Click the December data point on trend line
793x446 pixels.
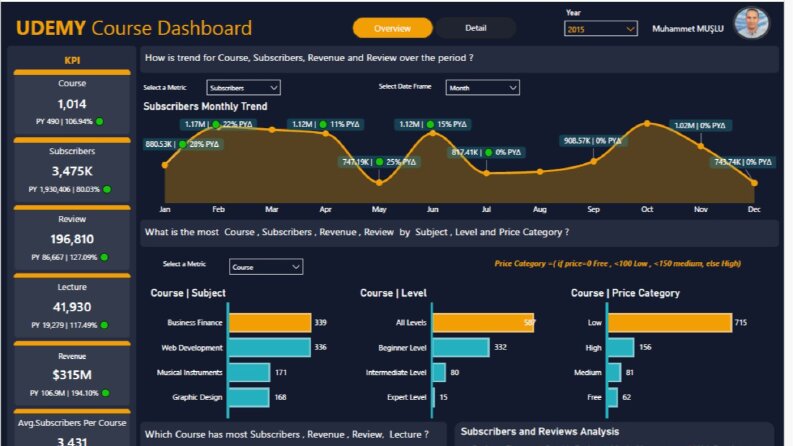tap(754, 183)
